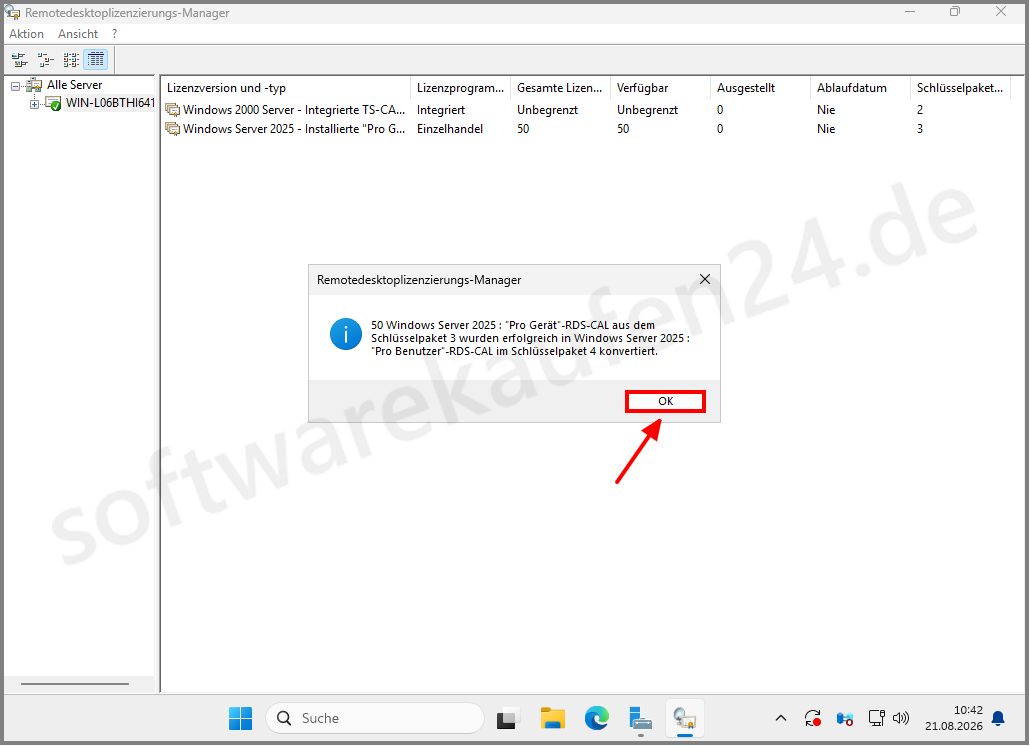Sort by Ablaufdatum column header
The height and width of the screenshot is (746, 1030).
click(861, 88)
